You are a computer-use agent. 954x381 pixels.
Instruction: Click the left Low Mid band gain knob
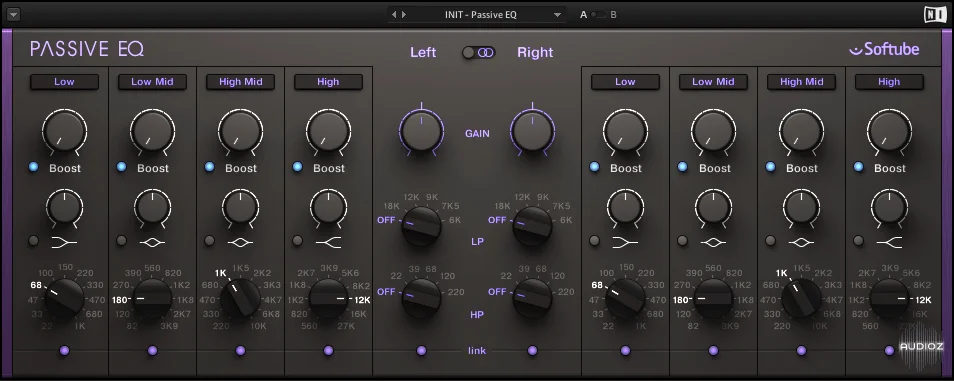tap(152, 131)
